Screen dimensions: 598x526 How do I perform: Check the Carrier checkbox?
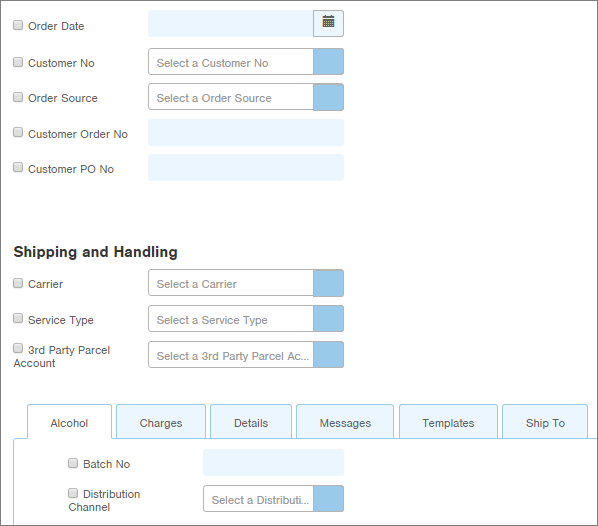coord(18,283)
